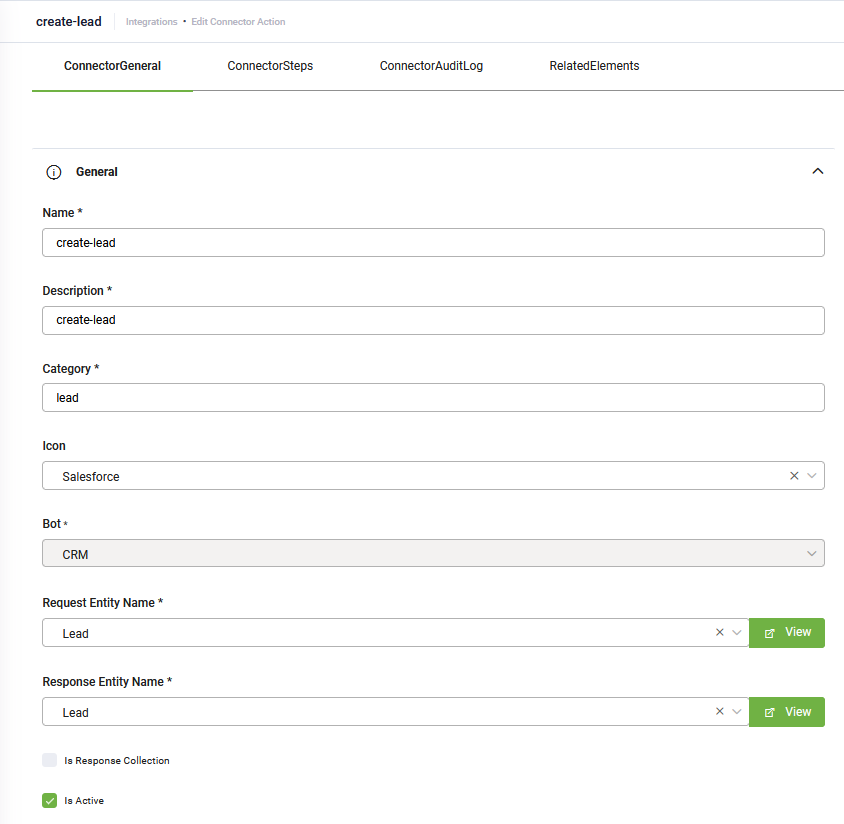Go to the RelatedElements tab
The image size is (844, 824).
594,66
